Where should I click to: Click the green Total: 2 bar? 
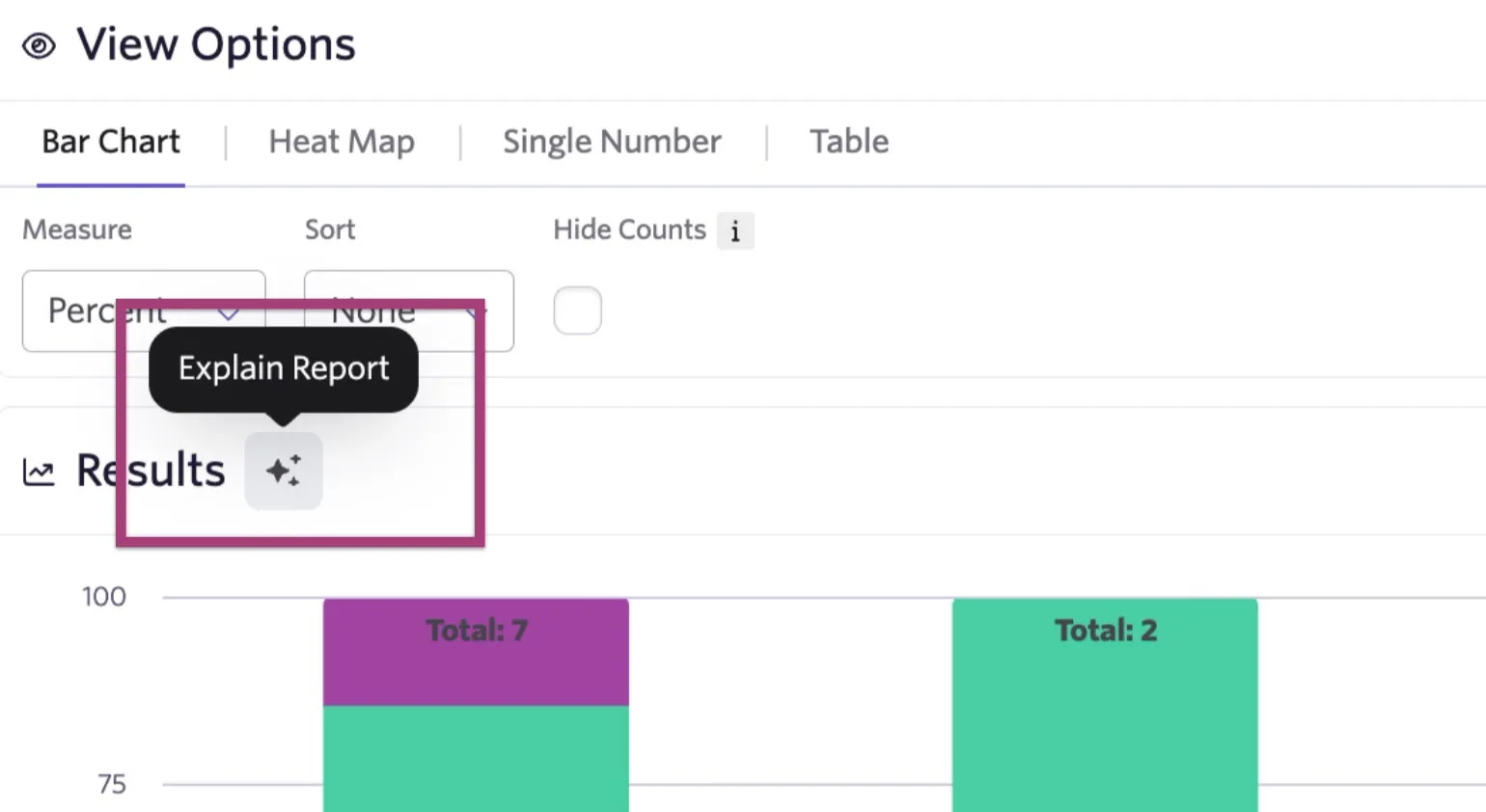point(1105,705)
